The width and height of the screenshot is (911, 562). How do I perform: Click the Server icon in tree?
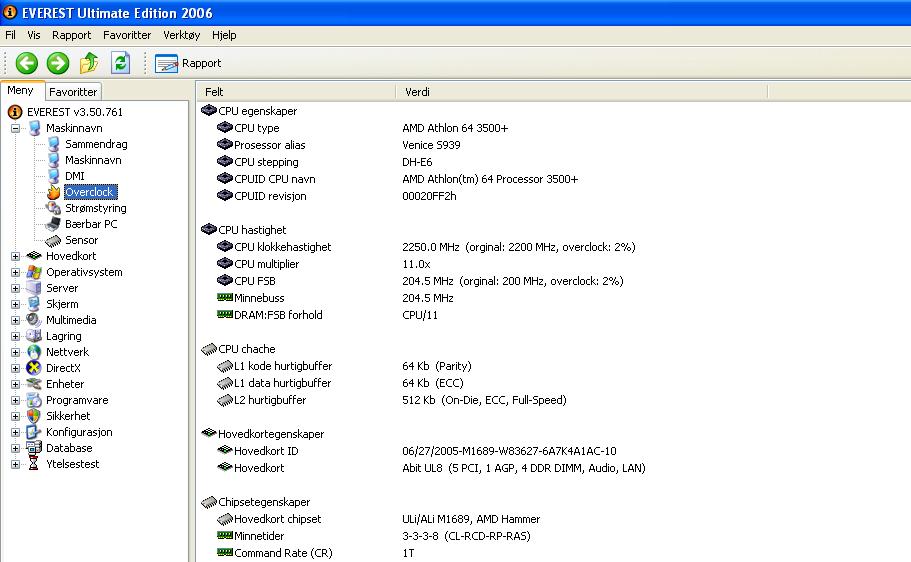click(x=34, y=288)
